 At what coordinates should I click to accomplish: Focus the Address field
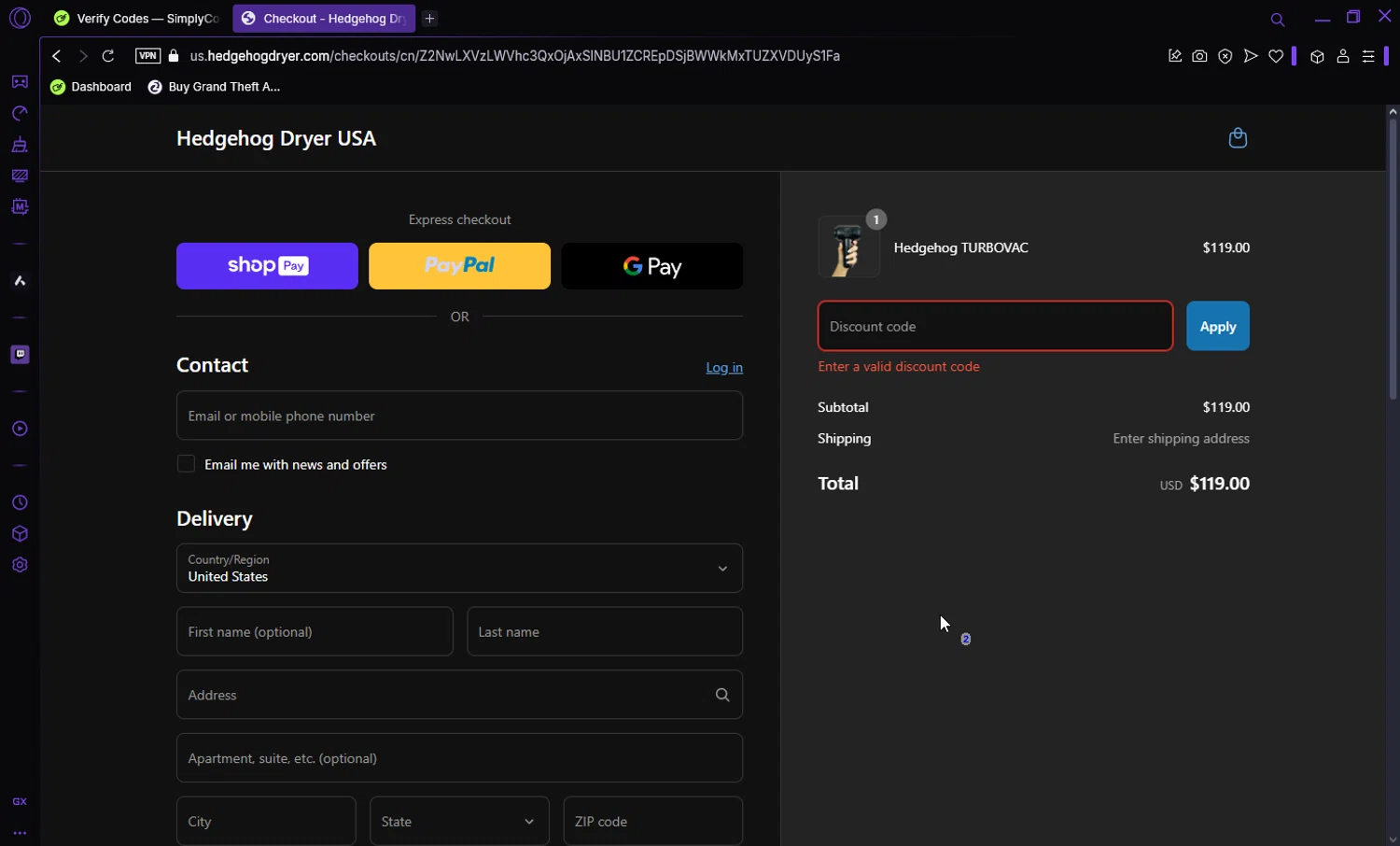(459, 695)
